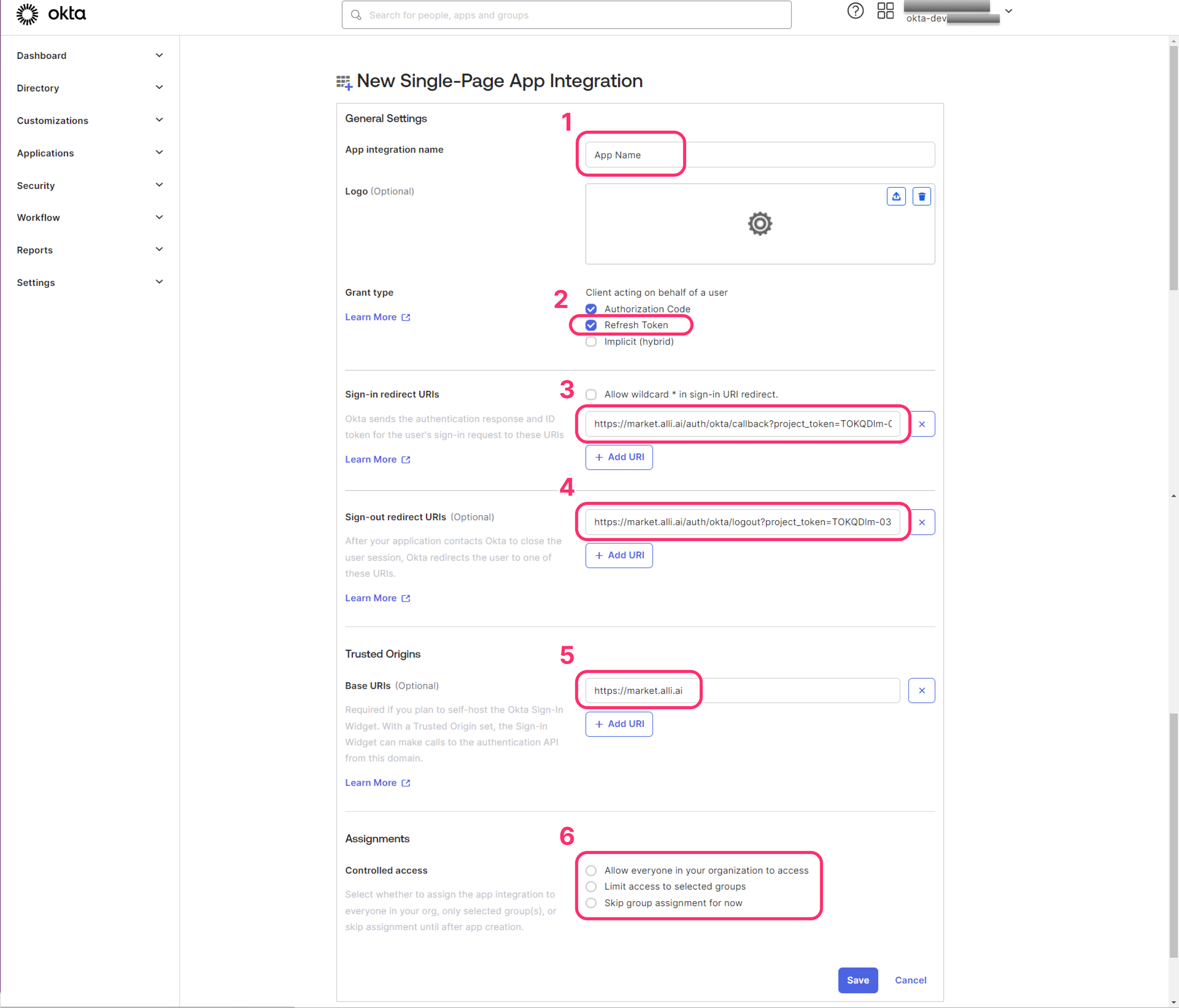Enable wildcard in sign-in URI redirect
Screen dimensions: 1179x1008
click(x=591, y=395)
